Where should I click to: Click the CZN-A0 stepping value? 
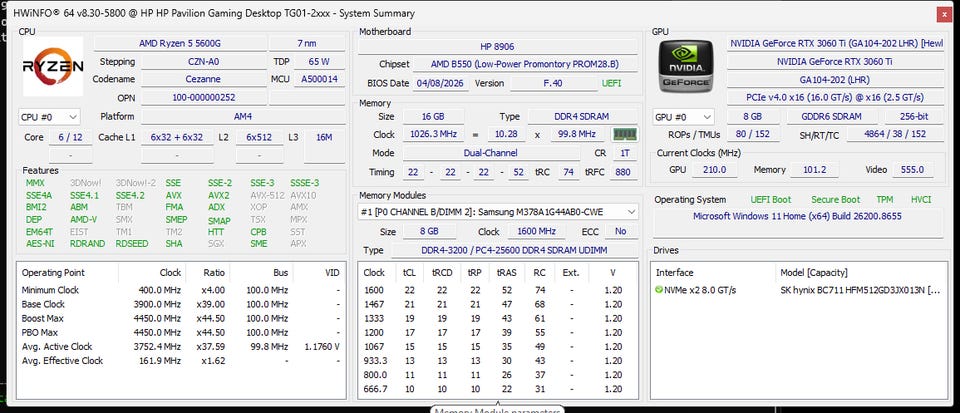pos(203,62)
